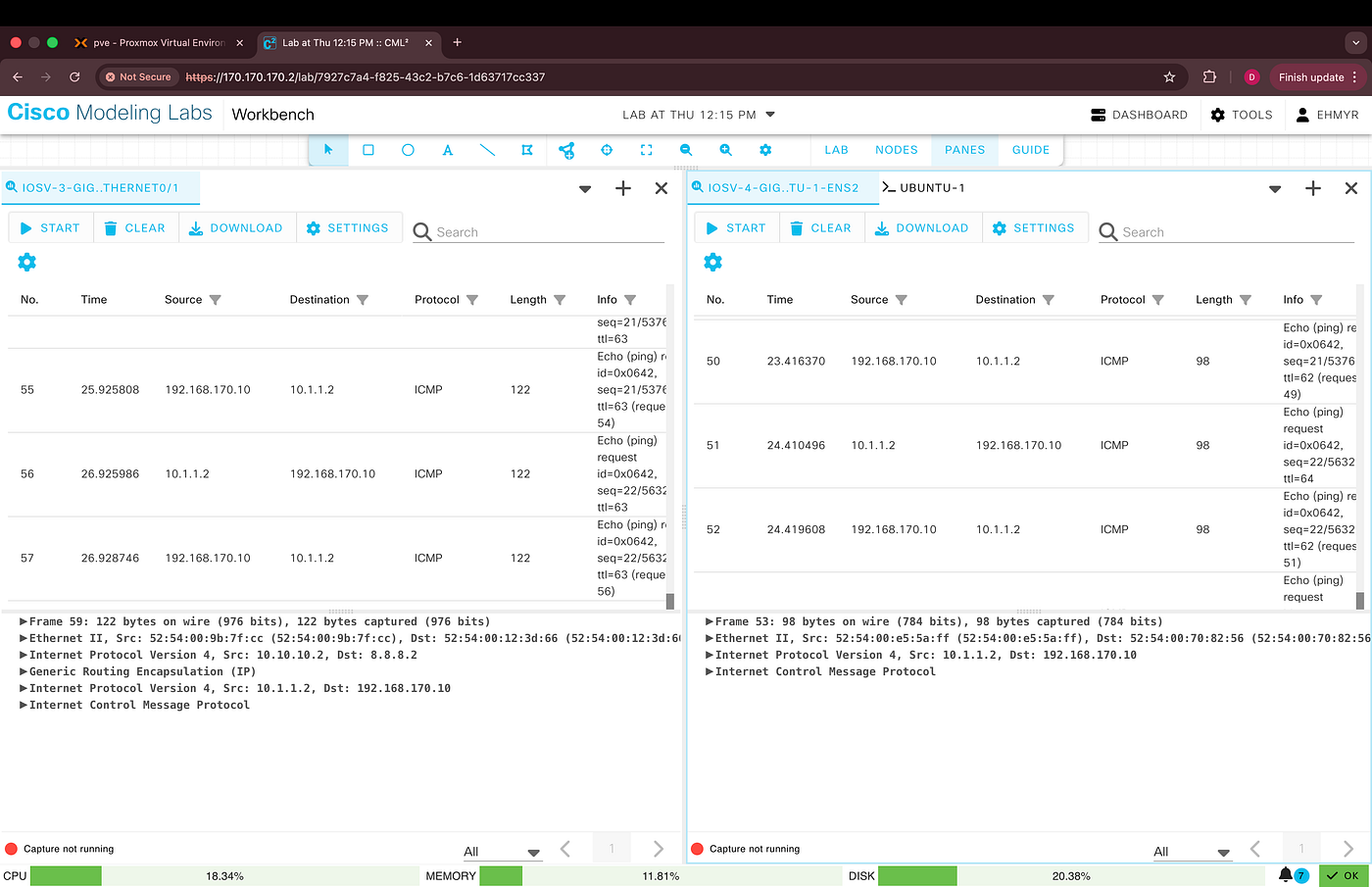Zoom out the canvas with minus magnifier
Viewport: 1372px width, 887px height.
[x=686, y=150]
